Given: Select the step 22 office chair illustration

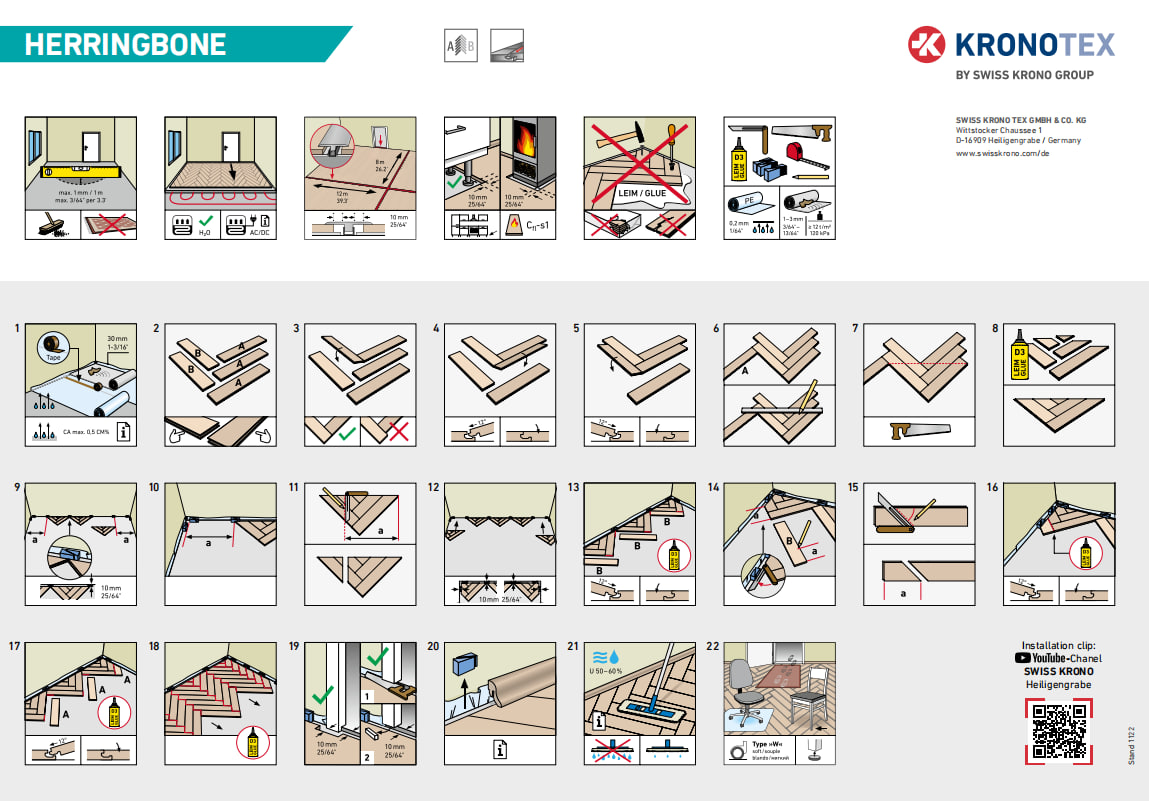Looking at the screenshot, I should (x=780, y=704).
